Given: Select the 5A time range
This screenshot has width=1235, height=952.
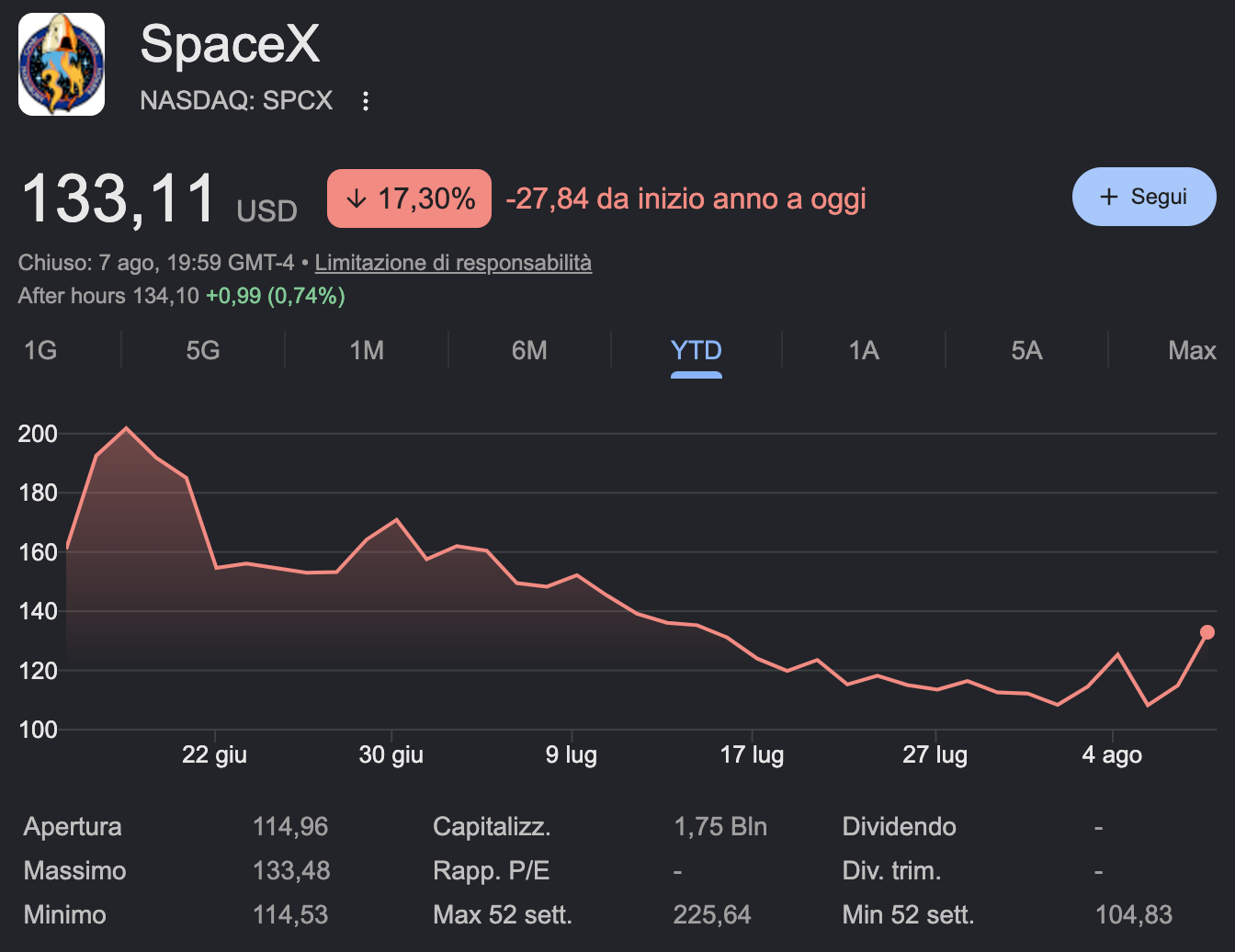Looking at the screenshot, I should coord(1026,350).
